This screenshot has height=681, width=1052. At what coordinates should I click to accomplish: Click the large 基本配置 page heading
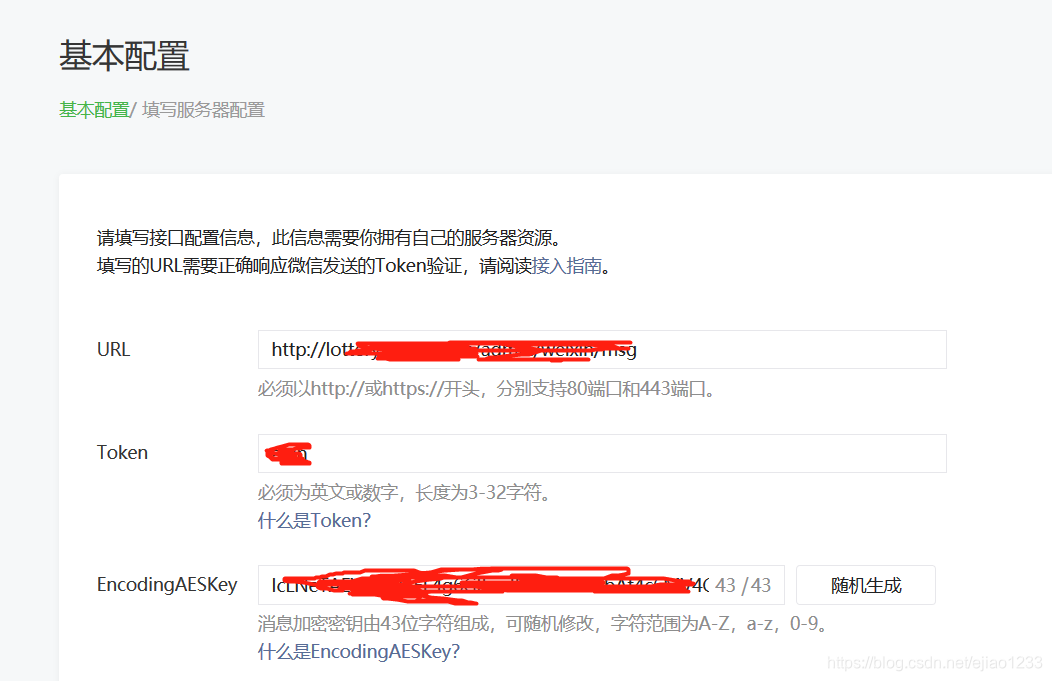coord(124,55)
